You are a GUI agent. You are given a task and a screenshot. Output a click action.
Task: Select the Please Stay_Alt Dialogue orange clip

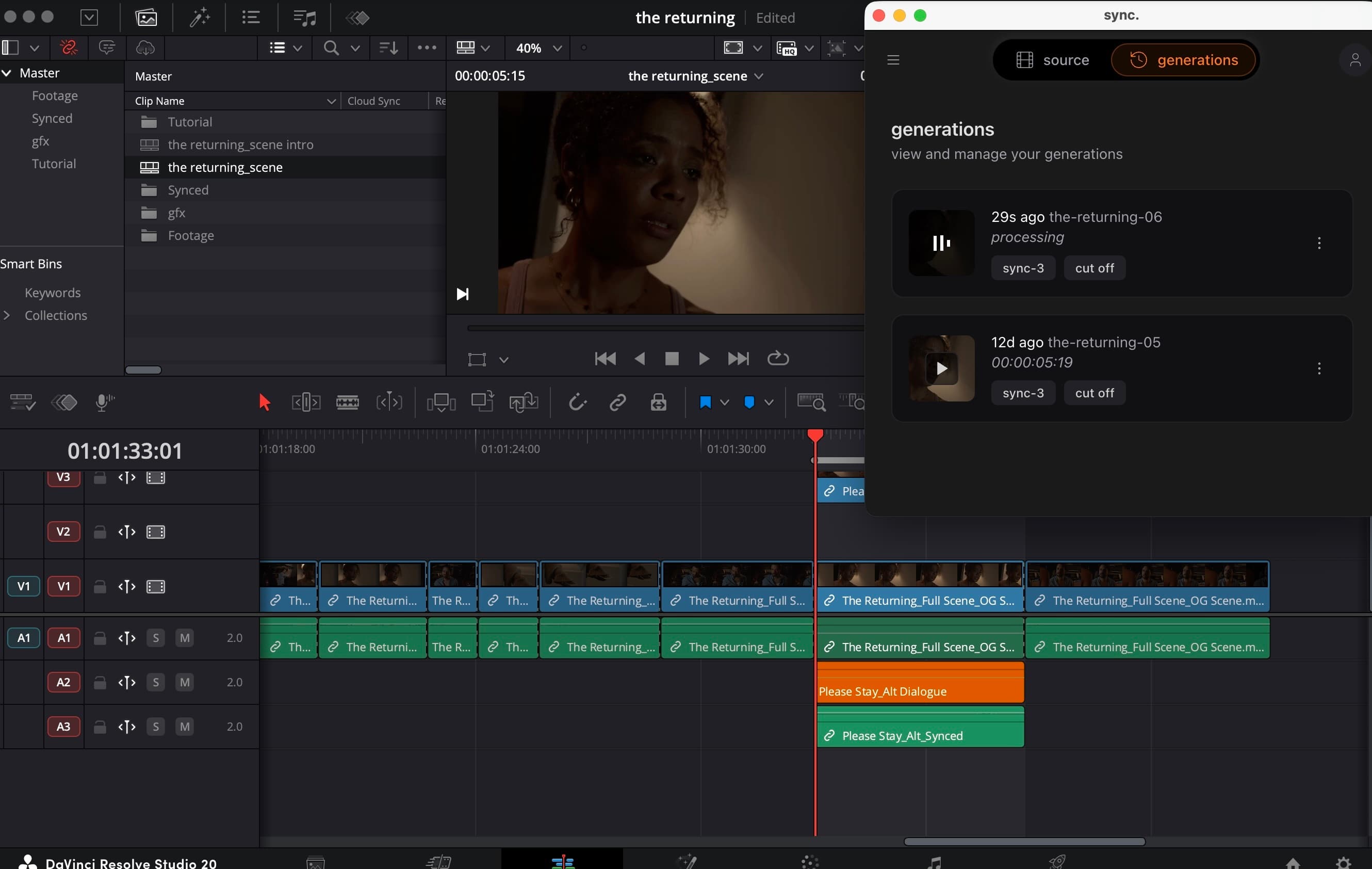920,682
